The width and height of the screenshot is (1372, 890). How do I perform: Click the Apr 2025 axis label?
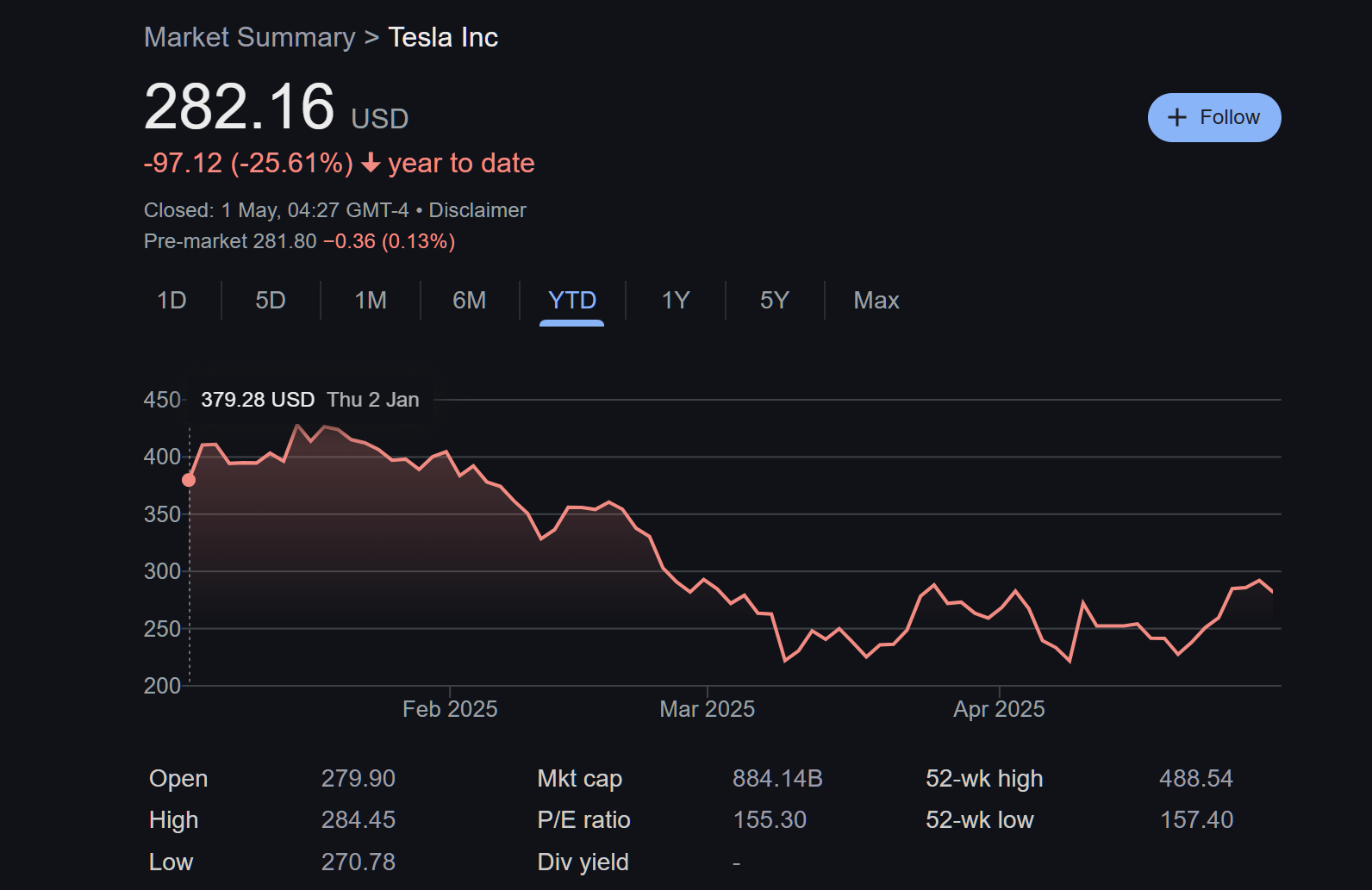[998, 709]
